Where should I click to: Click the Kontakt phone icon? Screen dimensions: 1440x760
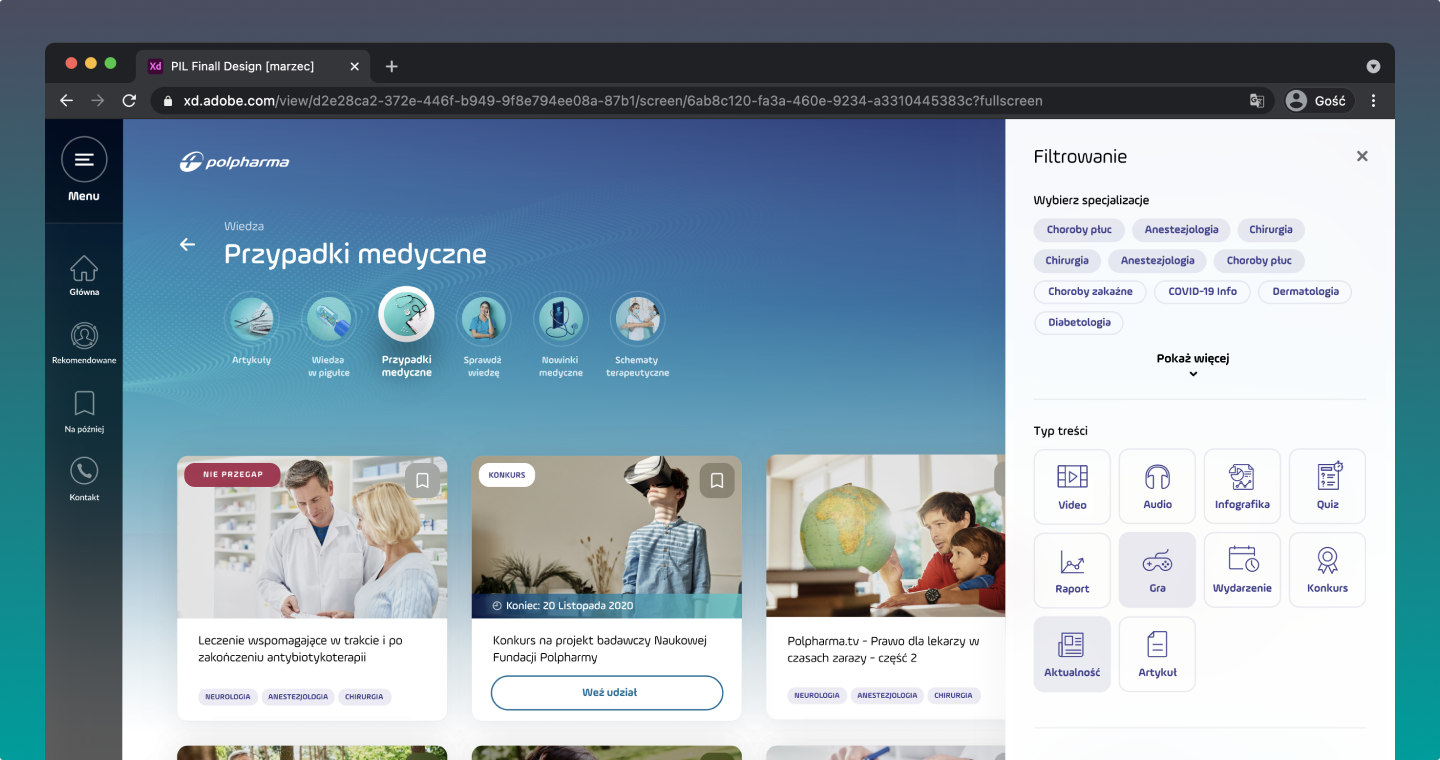pos(84,471)
